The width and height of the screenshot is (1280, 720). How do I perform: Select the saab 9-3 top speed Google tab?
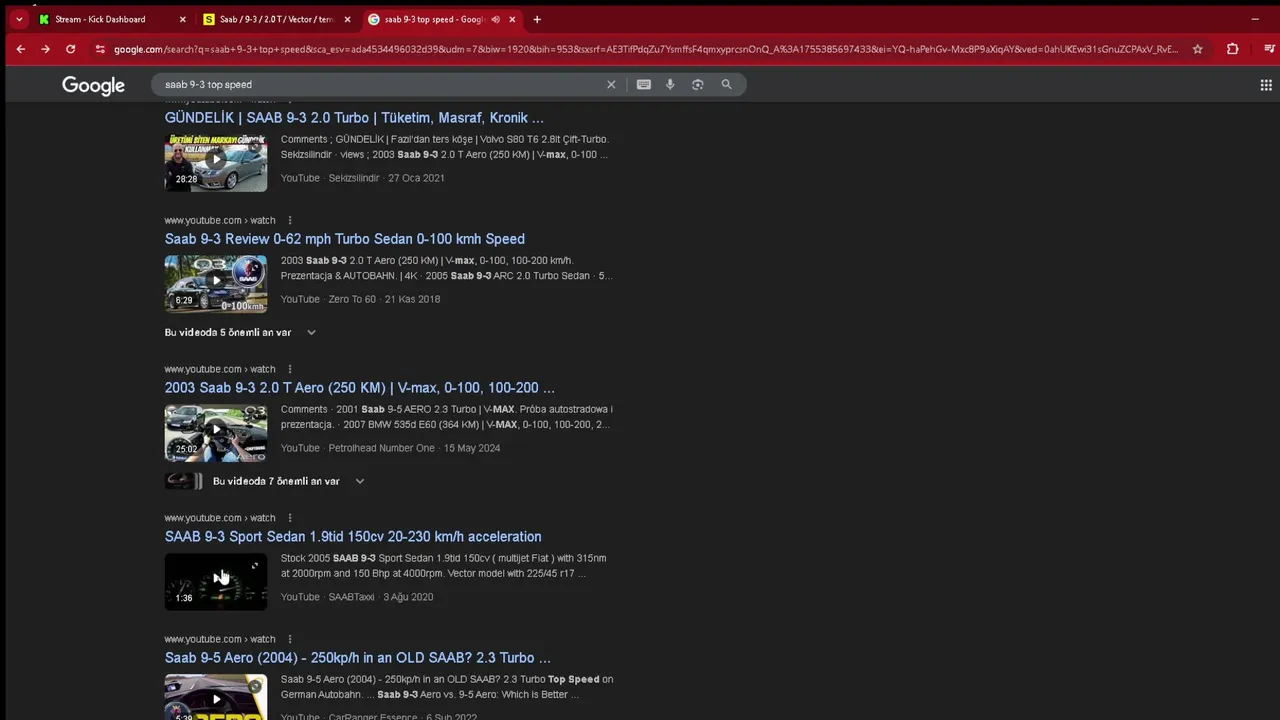[x=434, y=19]
